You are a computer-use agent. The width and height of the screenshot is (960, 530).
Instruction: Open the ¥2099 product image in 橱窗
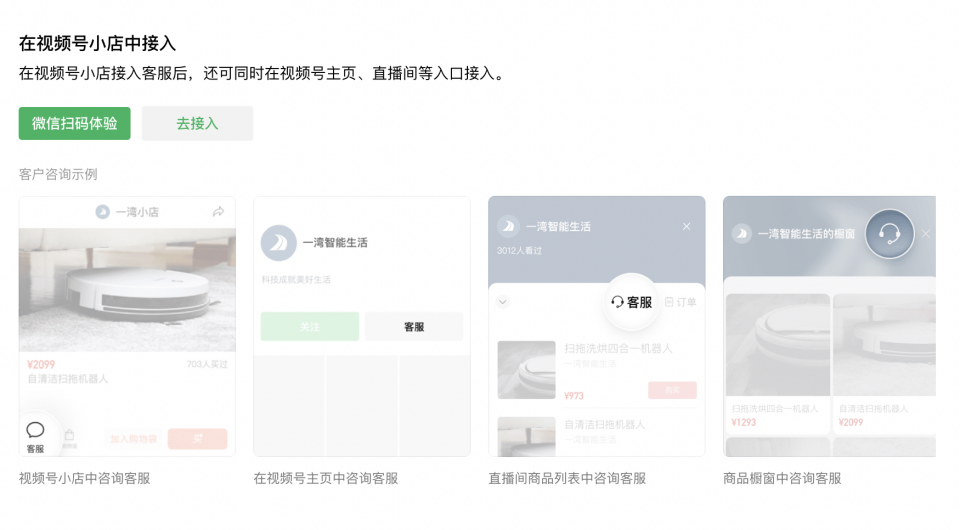tap(884, 345)
